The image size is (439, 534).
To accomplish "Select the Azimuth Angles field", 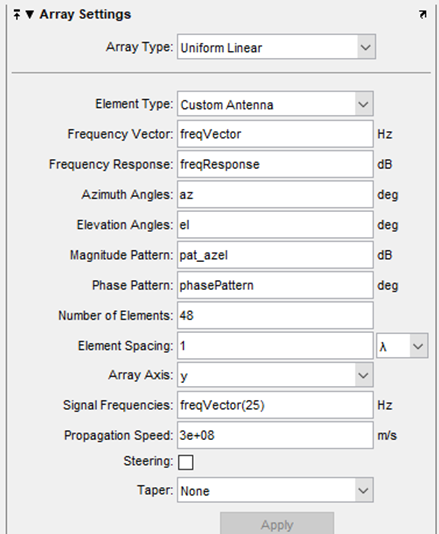I will coord(275,194).
